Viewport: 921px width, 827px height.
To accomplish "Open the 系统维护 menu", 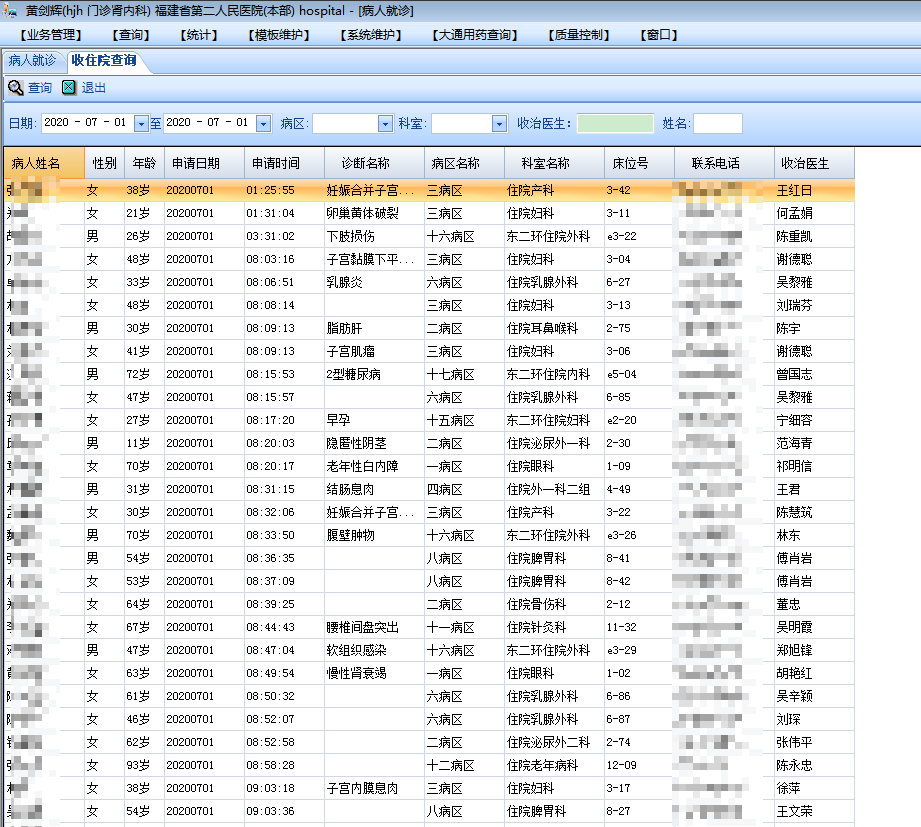I will point(371,35).
